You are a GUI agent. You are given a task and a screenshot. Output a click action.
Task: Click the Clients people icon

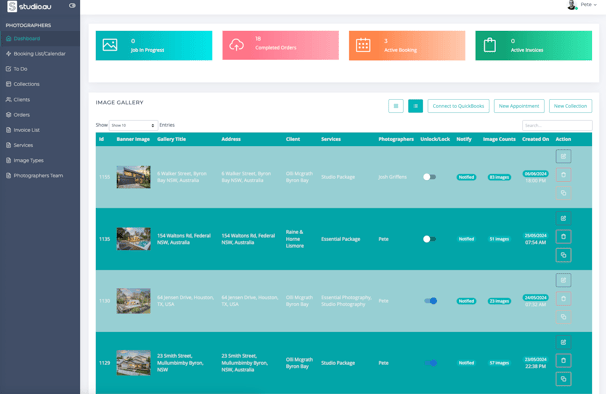coord(9,99)
